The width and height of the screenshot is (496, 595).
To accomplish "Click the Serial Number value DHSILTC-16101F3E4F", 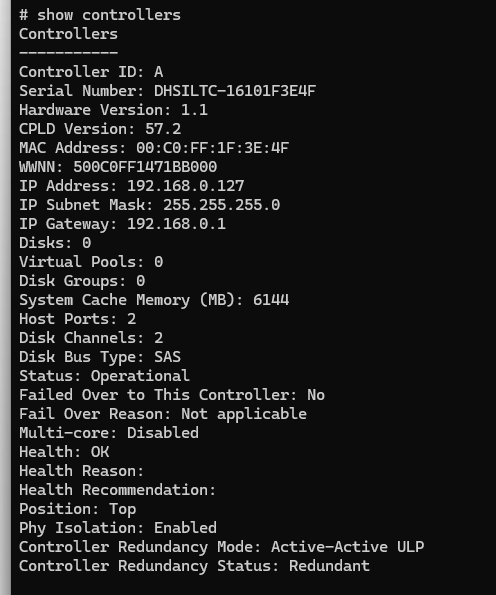I will click(x=235, y=91).
